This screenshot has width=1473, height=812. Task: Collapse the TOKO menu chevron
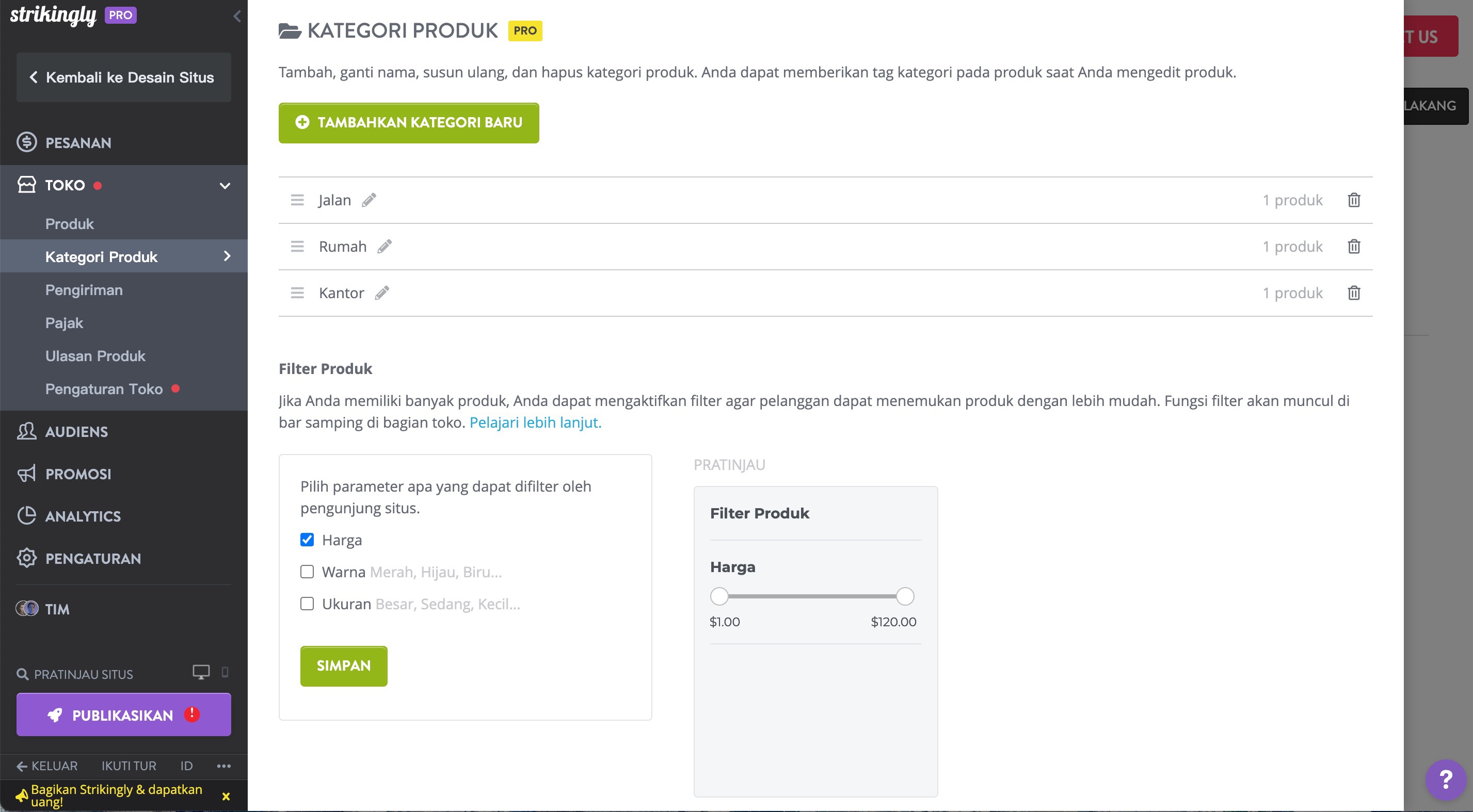pyautogui.click(x=225, y=186)
